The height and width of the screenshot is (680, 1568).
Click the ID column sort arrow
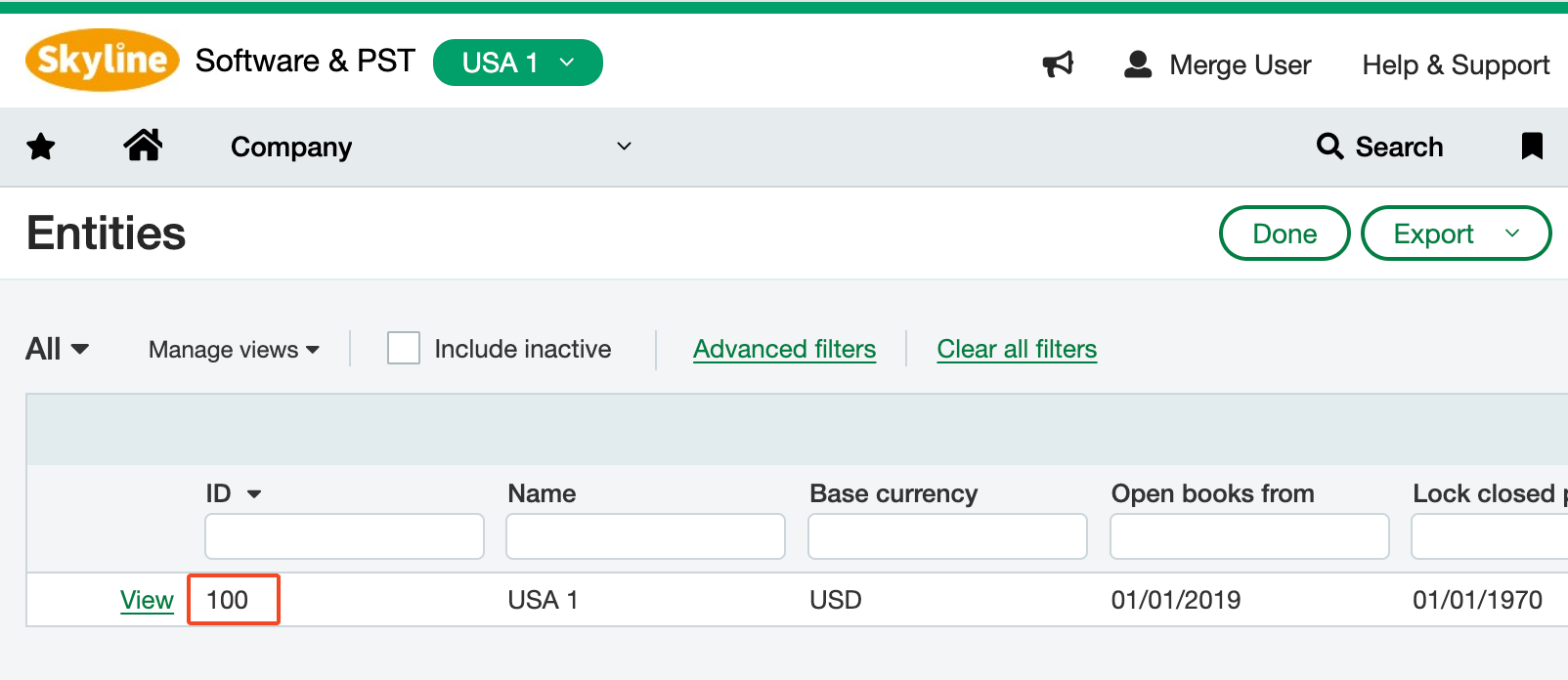[x=254, y=494]
